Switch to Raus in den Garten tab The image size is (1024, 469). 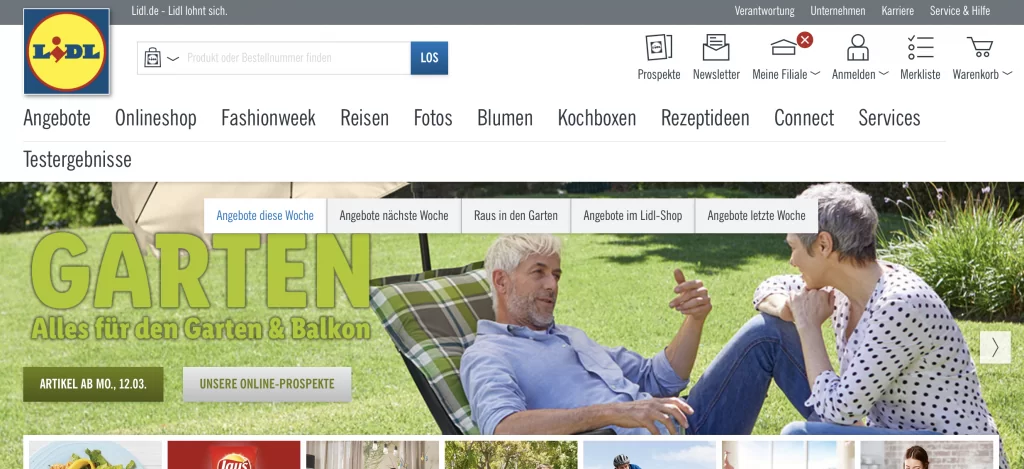pos(516,216)
